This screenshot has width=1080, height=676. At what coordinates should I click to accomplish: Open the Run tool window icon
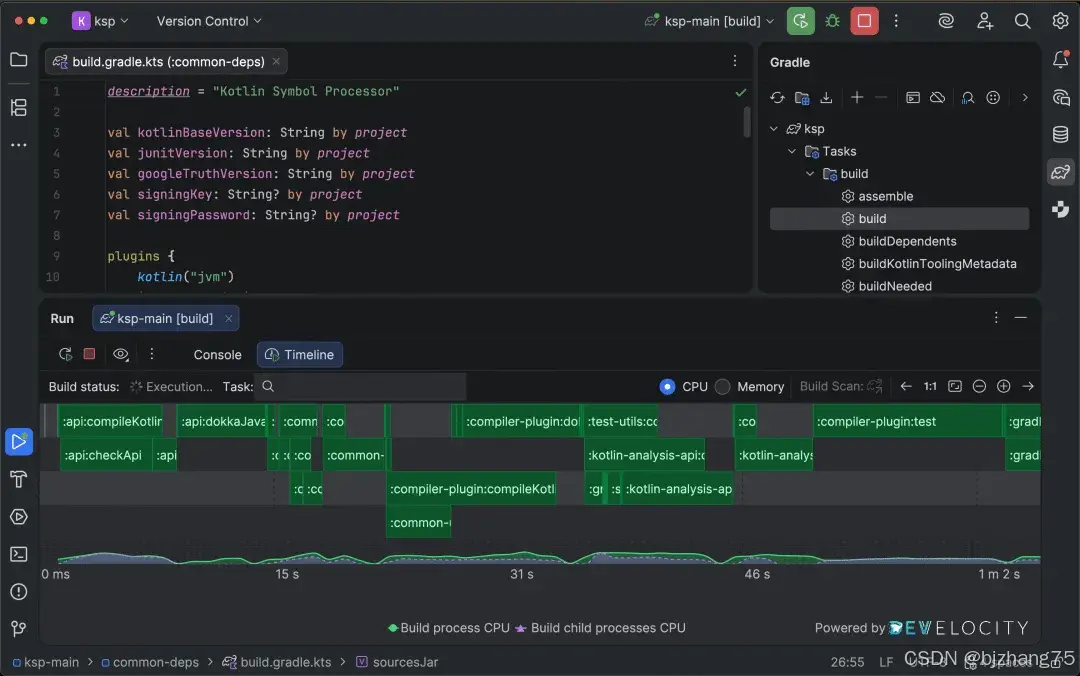tap(19, 442)
